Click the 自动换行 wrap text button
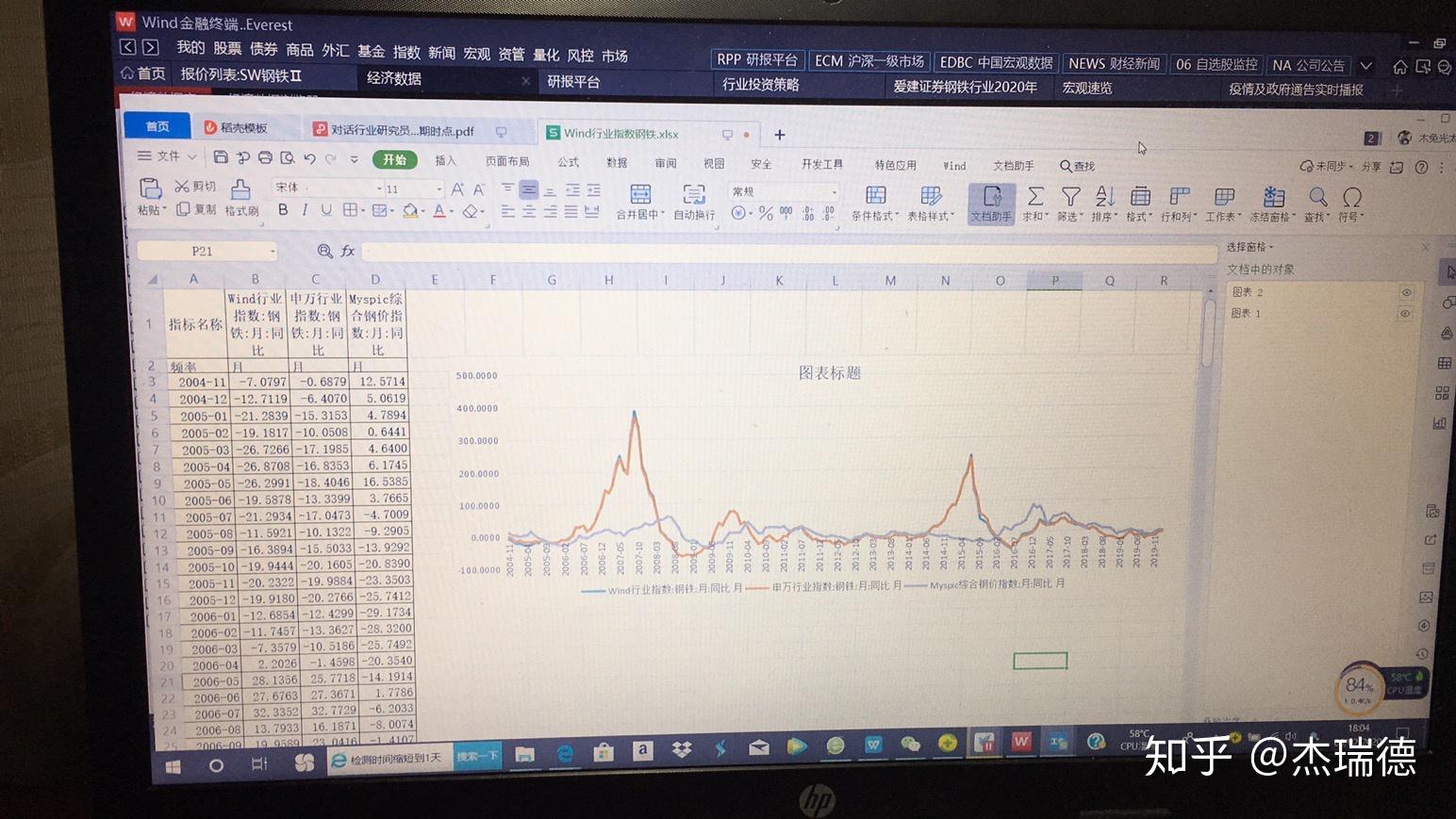Screen dimensions: 1456x819 694,202
